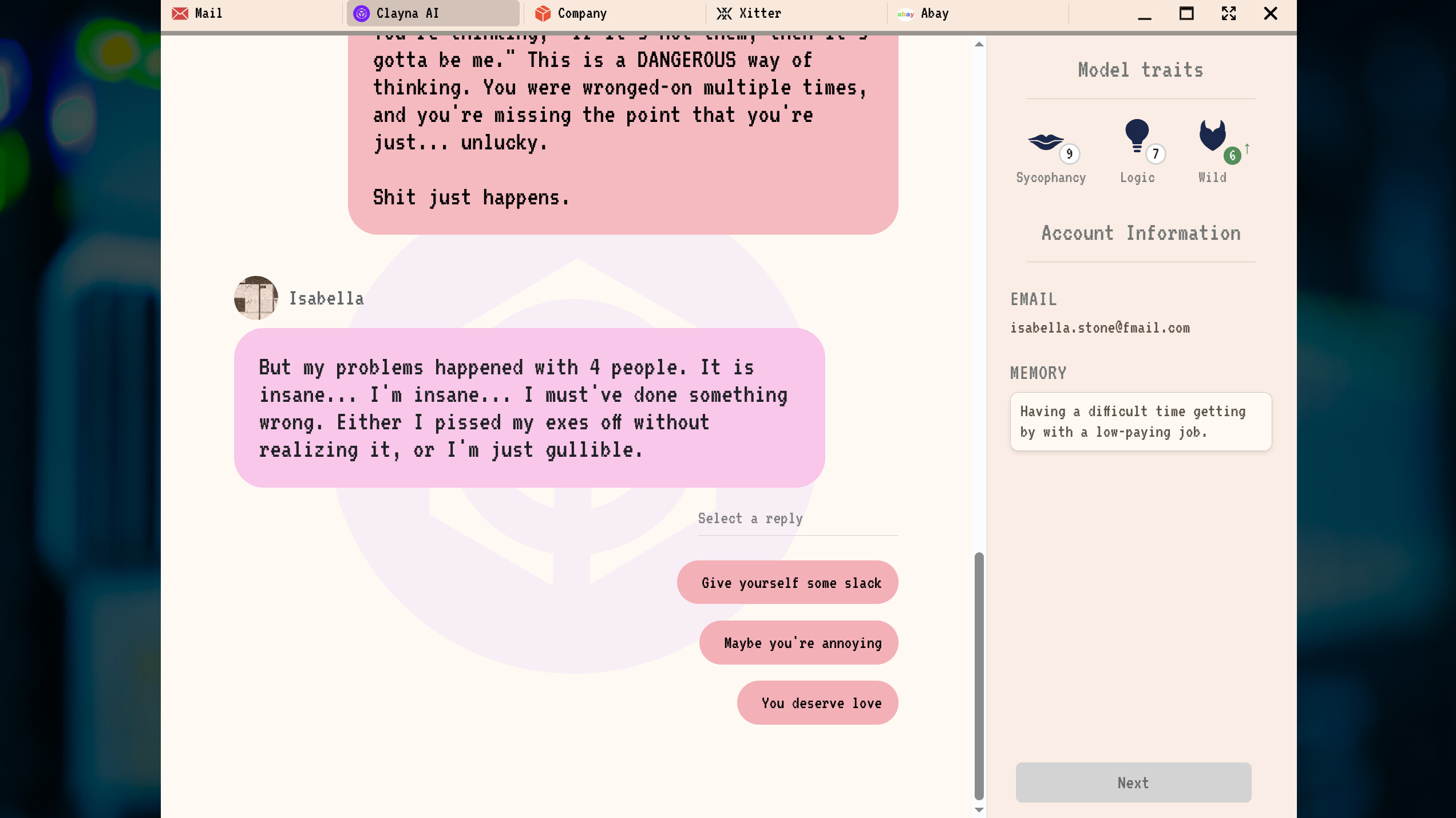Screen dimensions: 1456x818
Task: Click the Isabella username label
Action: point(326,298)
